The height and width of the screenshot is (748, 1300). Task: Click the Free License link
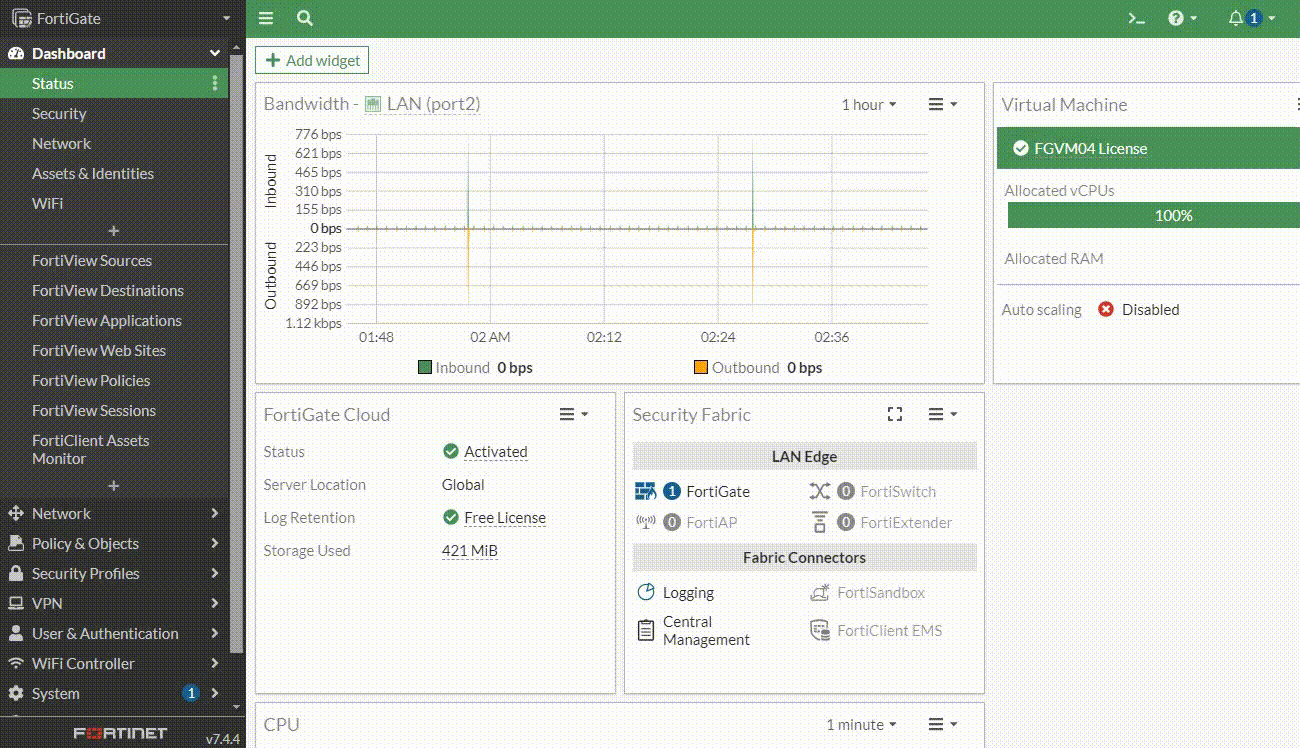[505, 517]
